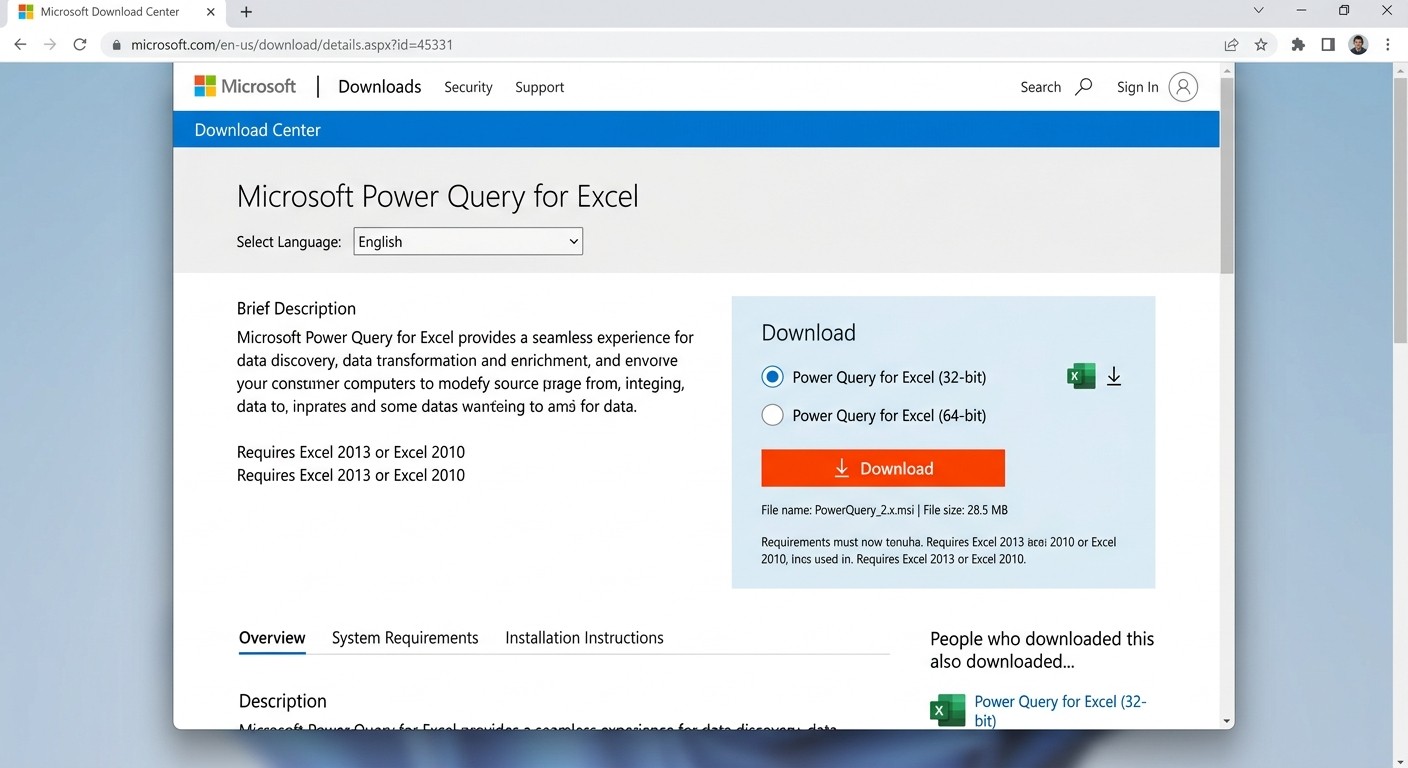1408x768 pixels.
Task: Click the browser forward arrow
Action: 50,45
